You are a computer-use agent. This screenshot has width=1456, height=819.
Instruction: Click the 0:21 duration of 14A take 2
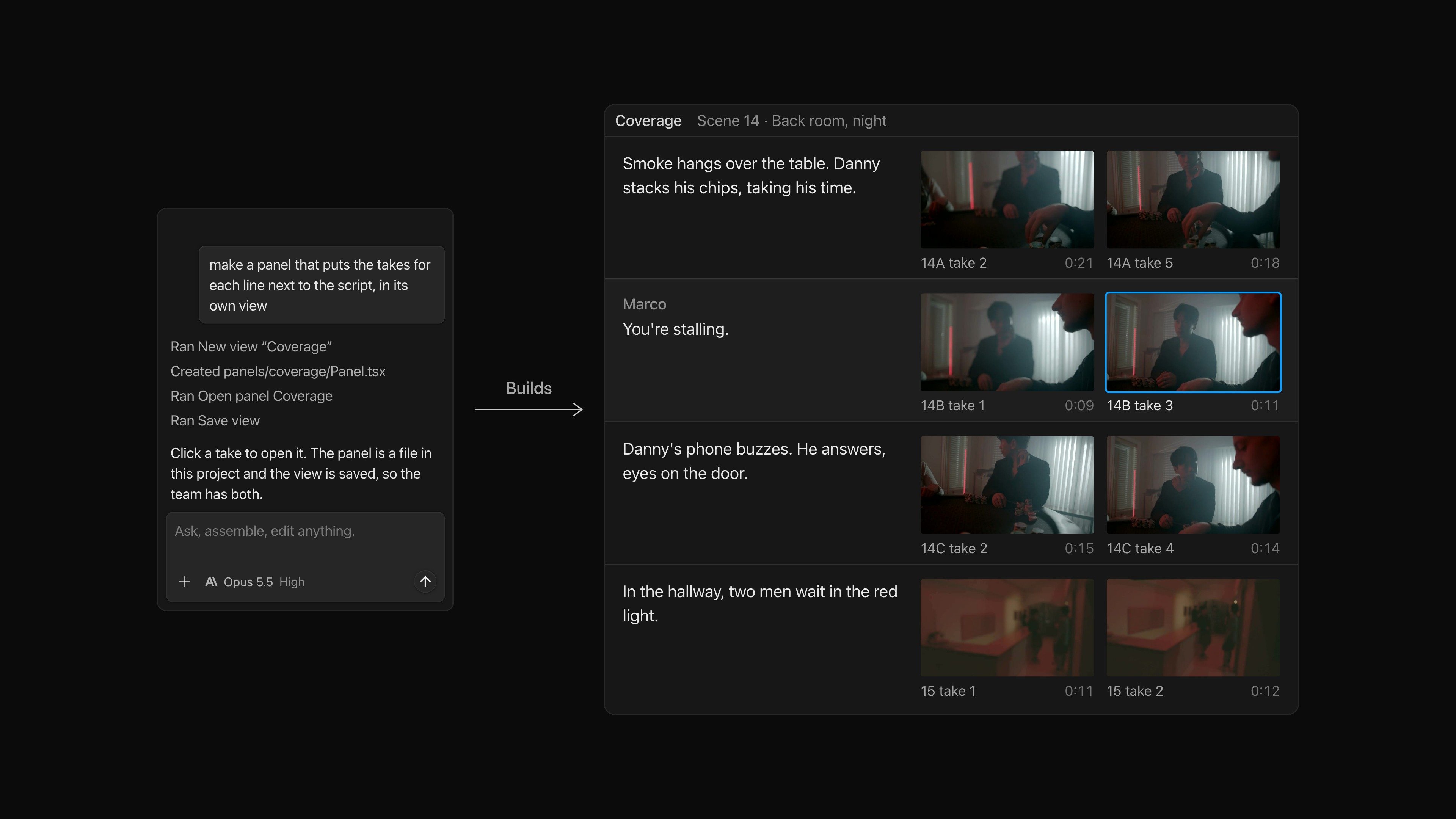[x=1079, y=263]
